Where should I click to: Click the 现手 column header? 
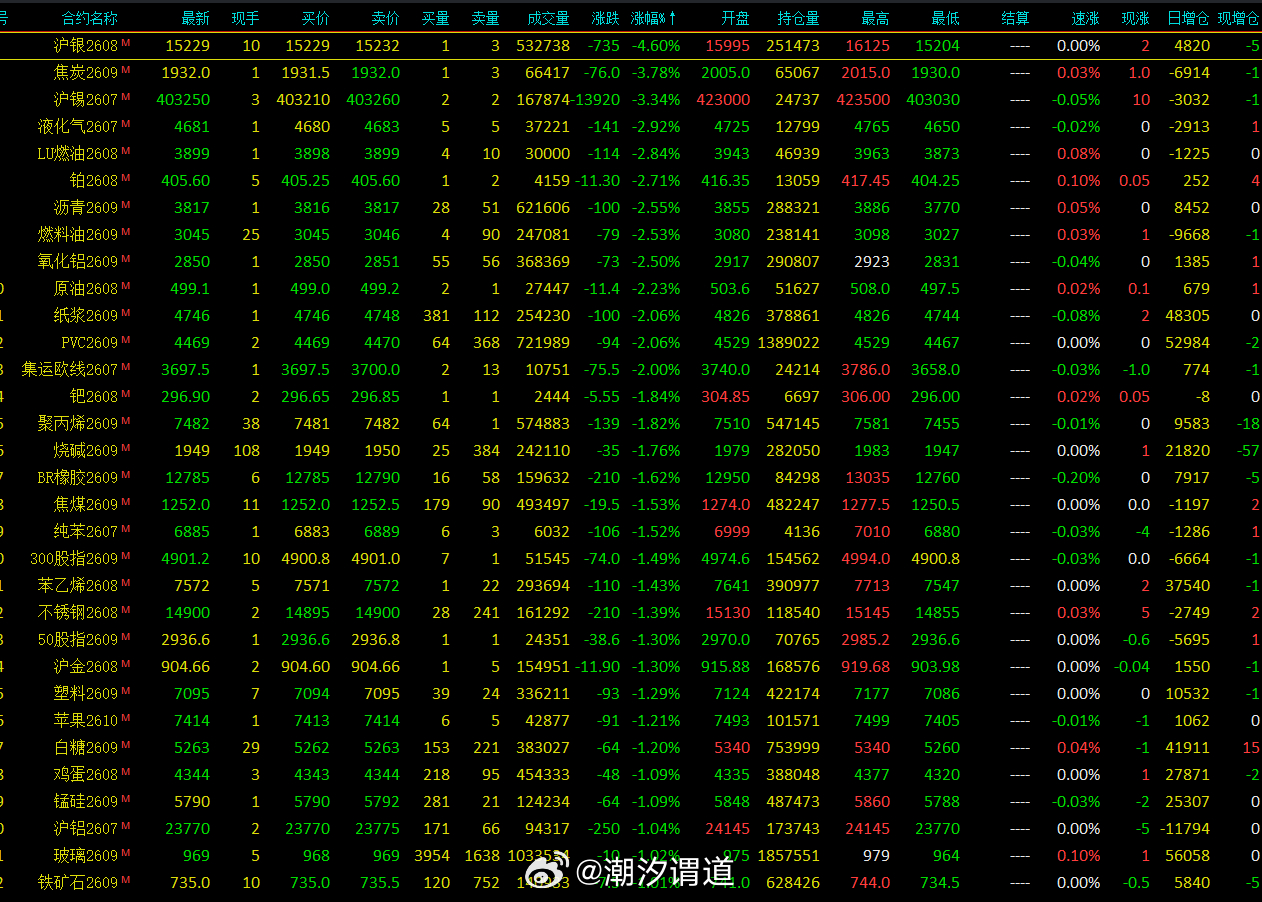(x=245, y=18)
